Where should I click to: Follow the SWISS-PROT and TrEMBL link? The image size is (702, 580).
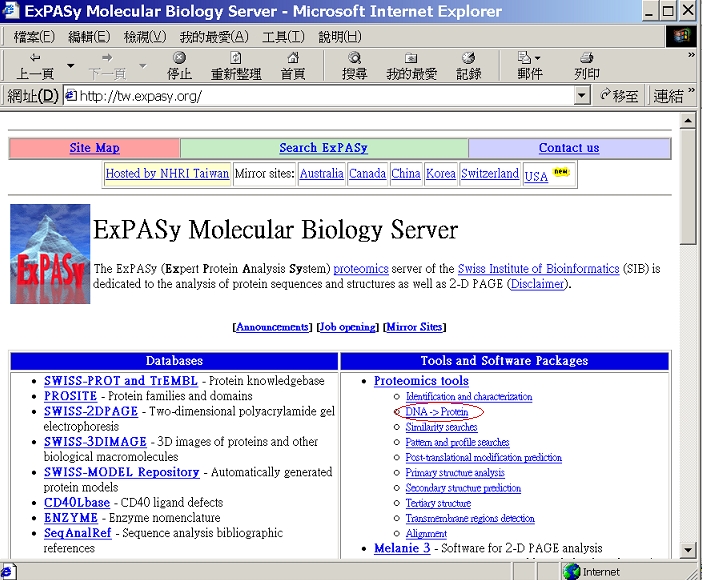[x=119, y=381]
